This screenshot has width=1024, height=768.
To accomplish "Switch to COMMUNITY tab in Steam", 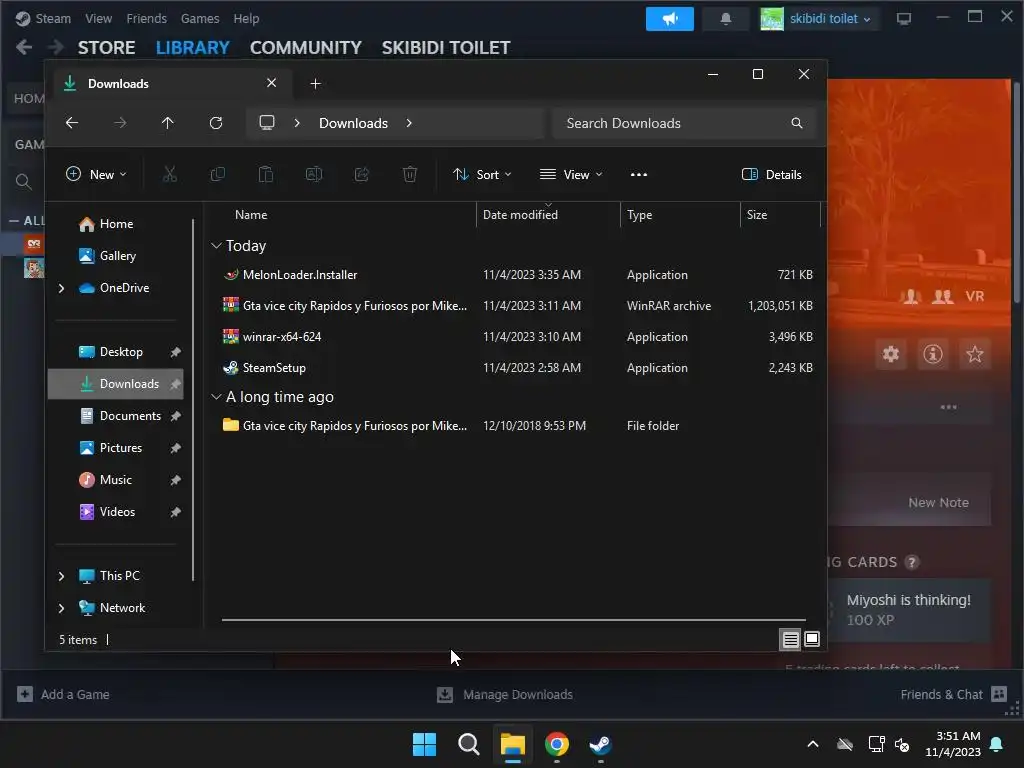I will [306, 48].
